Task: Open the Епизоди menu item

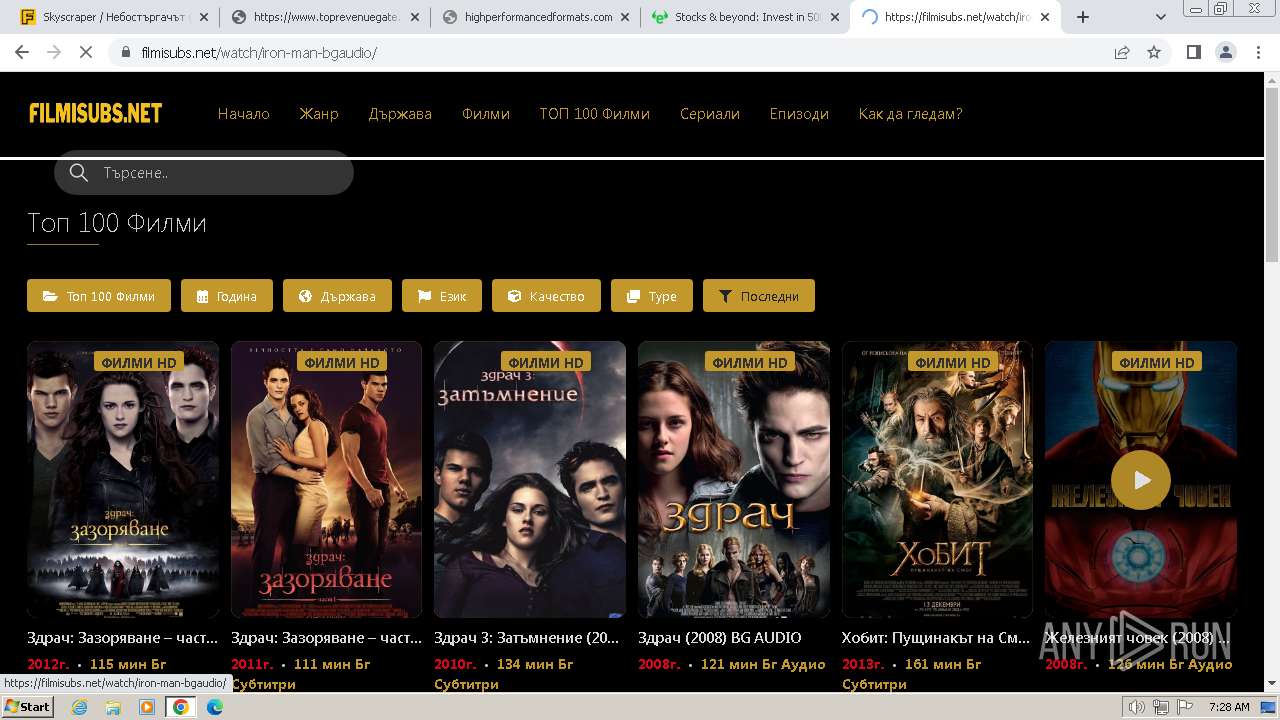Action: point(799,114)
